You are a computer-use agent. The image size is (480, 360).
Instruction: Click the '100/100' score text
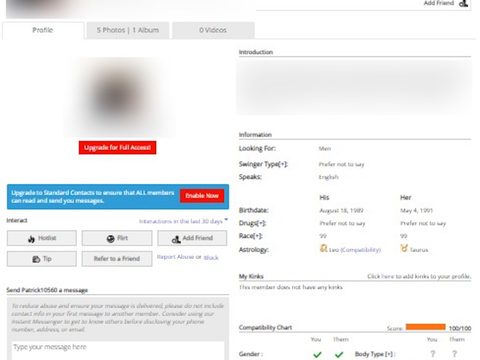click(460, 329)
